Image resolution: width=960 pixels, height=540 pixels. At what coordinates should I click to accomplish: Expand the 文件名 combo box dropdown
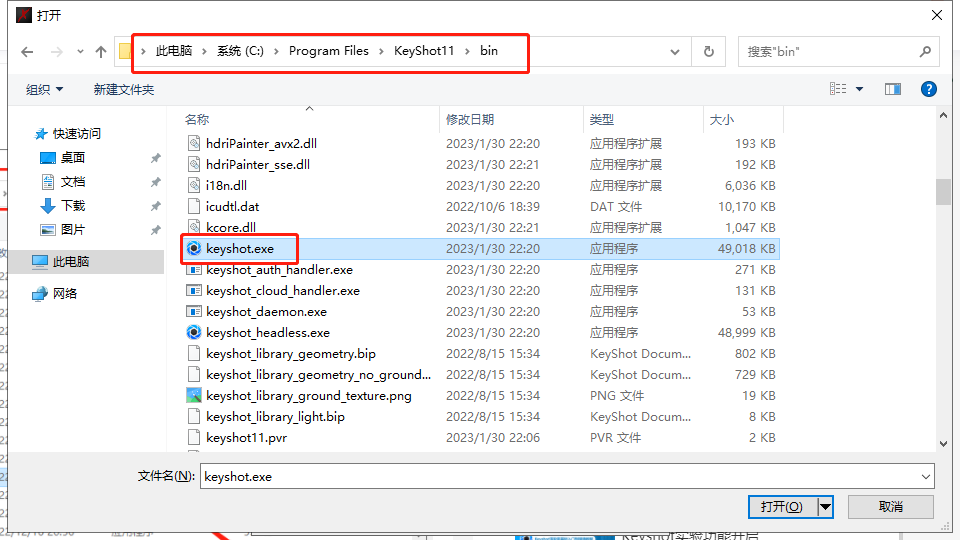925,476
